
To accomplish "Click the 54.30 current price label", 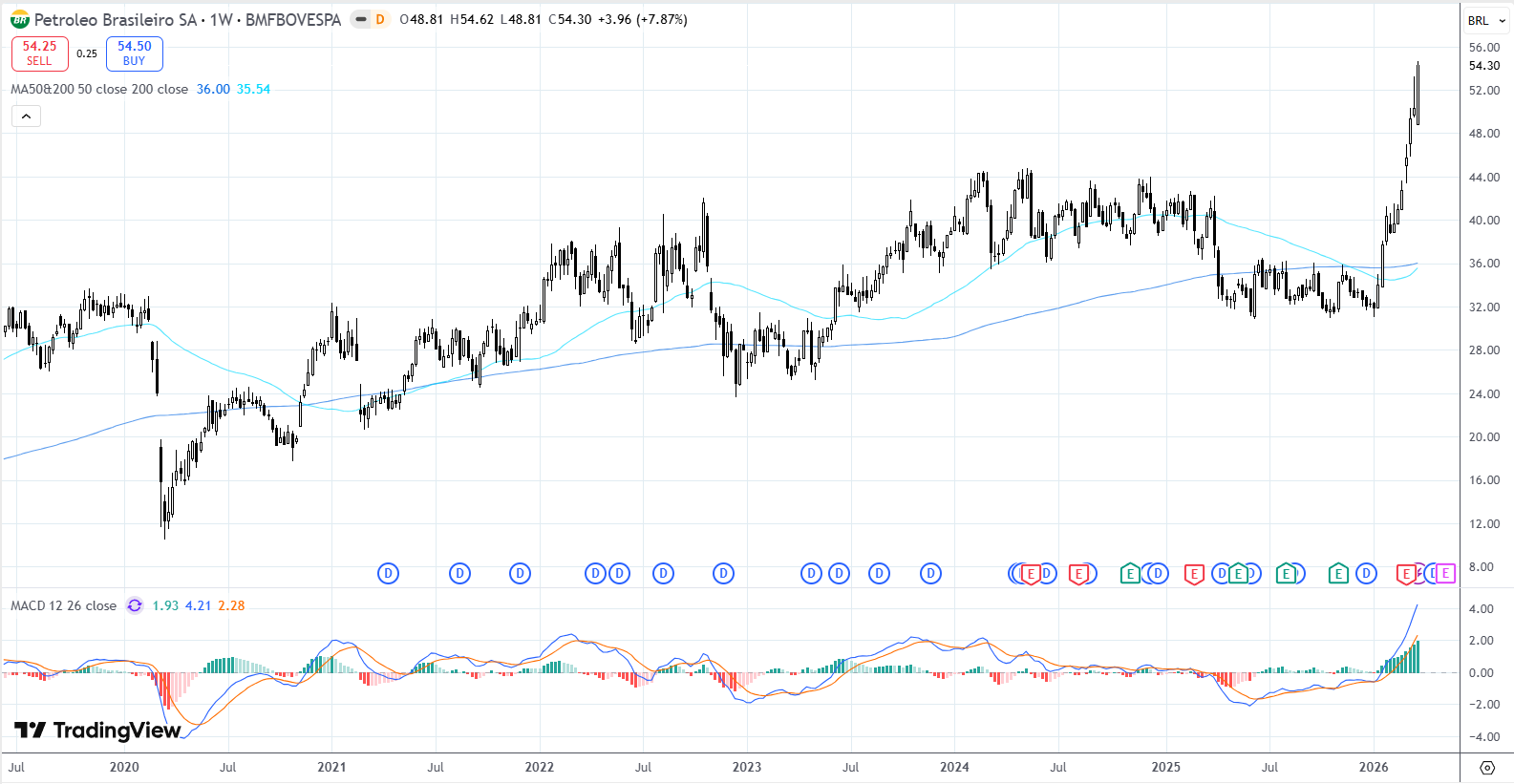I will tap(1483, 66).
